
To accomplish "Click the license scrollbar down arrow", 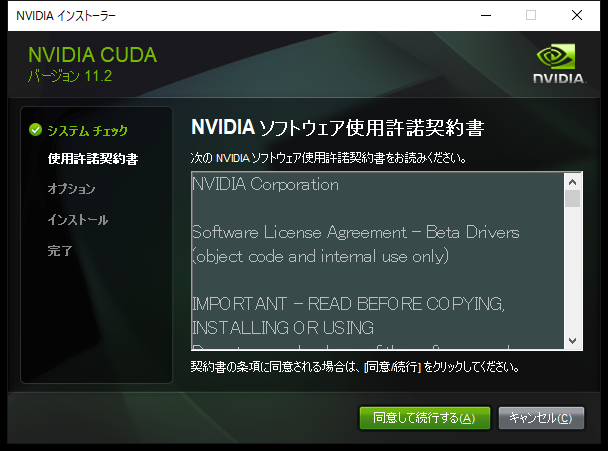I will [x=572, y=340].
